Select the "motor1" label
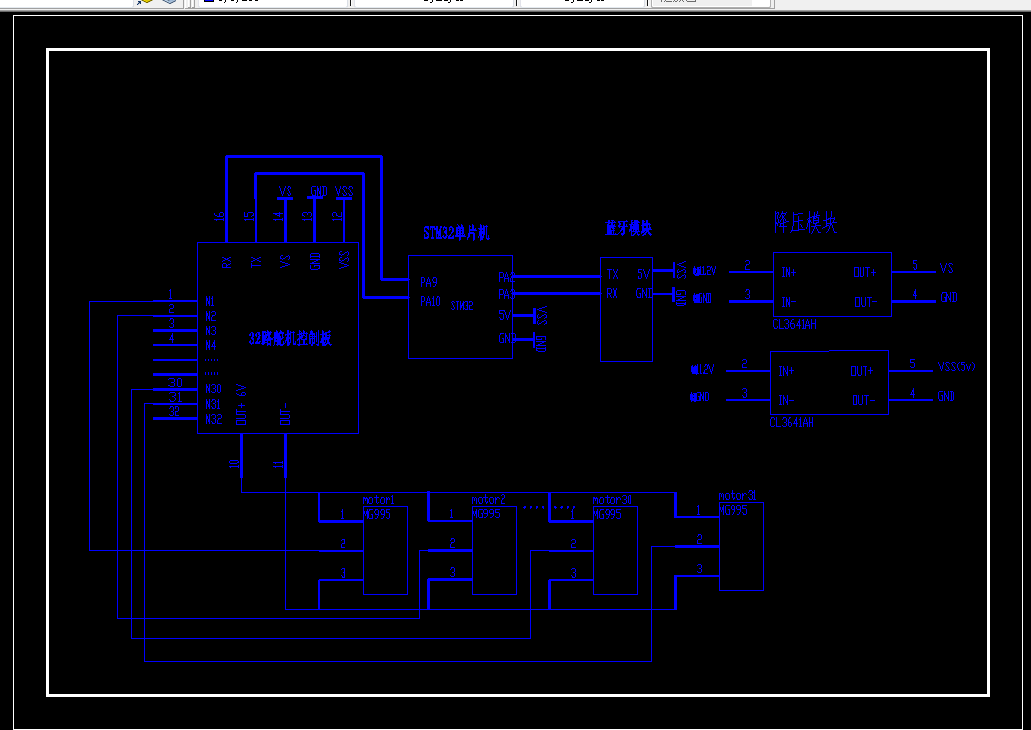 (x=379, y=500)
